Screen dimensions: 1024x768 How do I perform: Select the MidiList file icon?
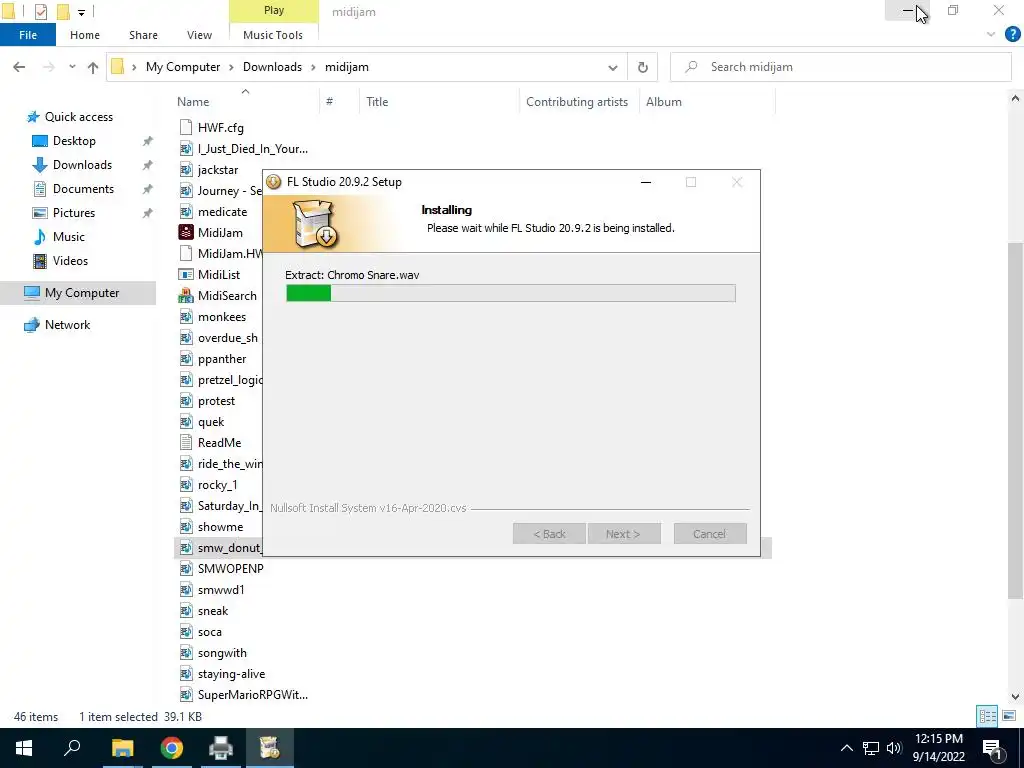tap(186, 275)
